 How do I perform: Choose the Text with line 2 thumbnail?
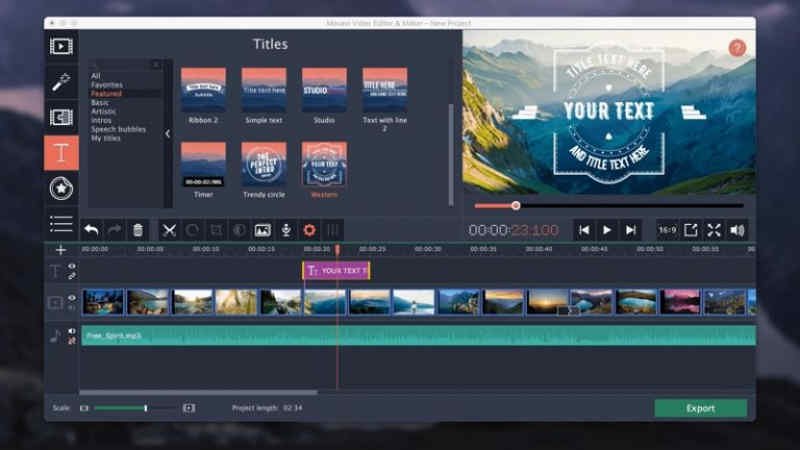(x=385, y=90)
